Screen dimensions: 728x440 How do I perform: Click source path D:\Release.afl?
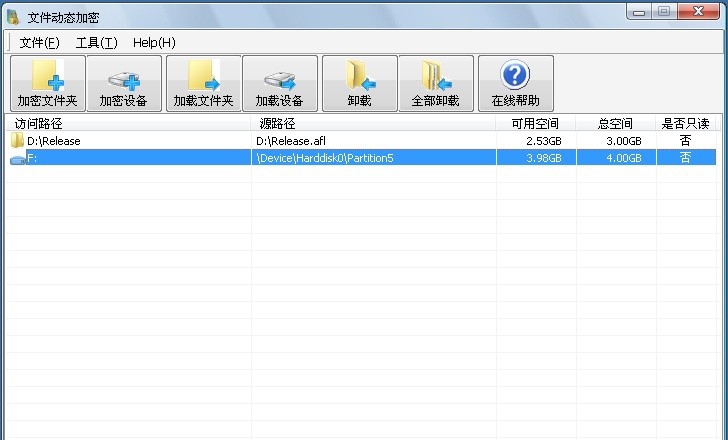291,141
